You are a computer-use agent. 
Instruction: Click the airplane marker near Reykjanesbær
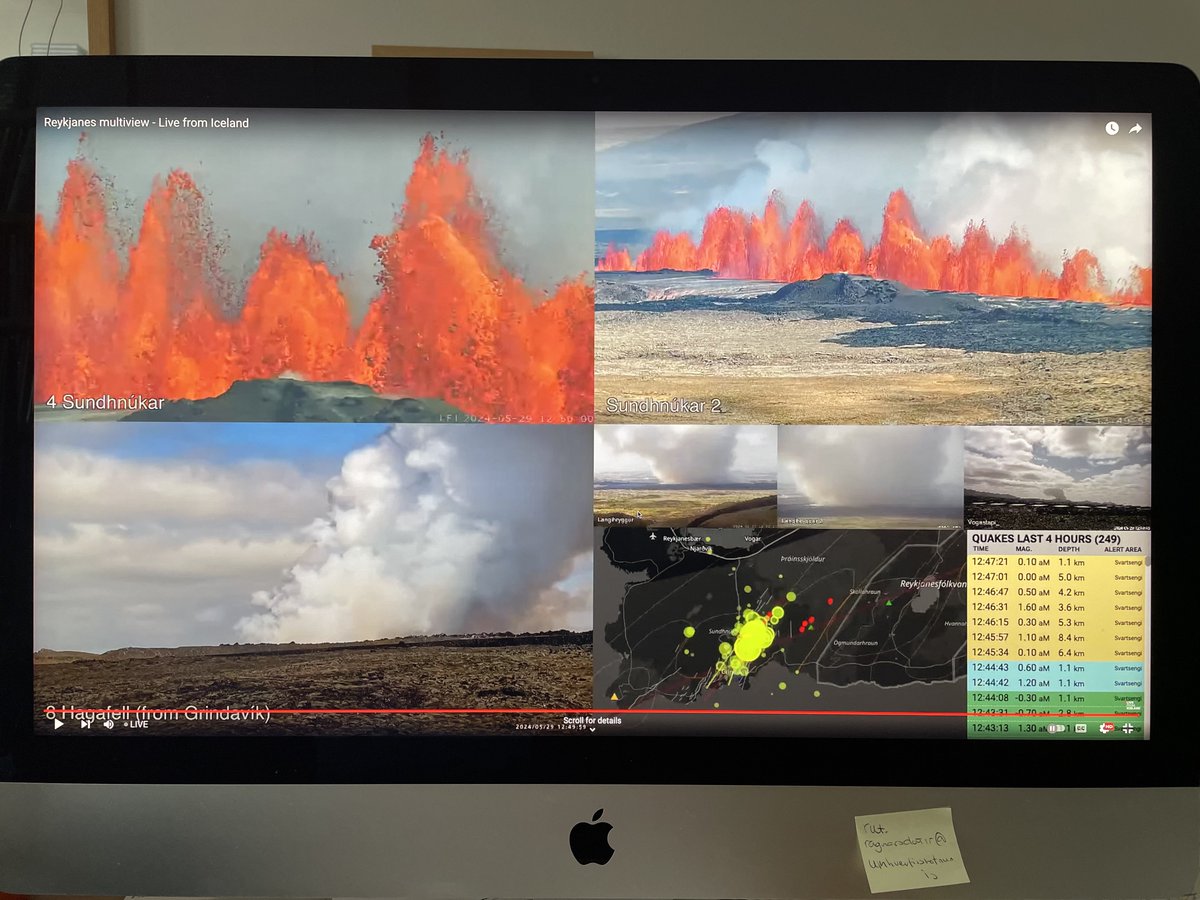(653, 536)
